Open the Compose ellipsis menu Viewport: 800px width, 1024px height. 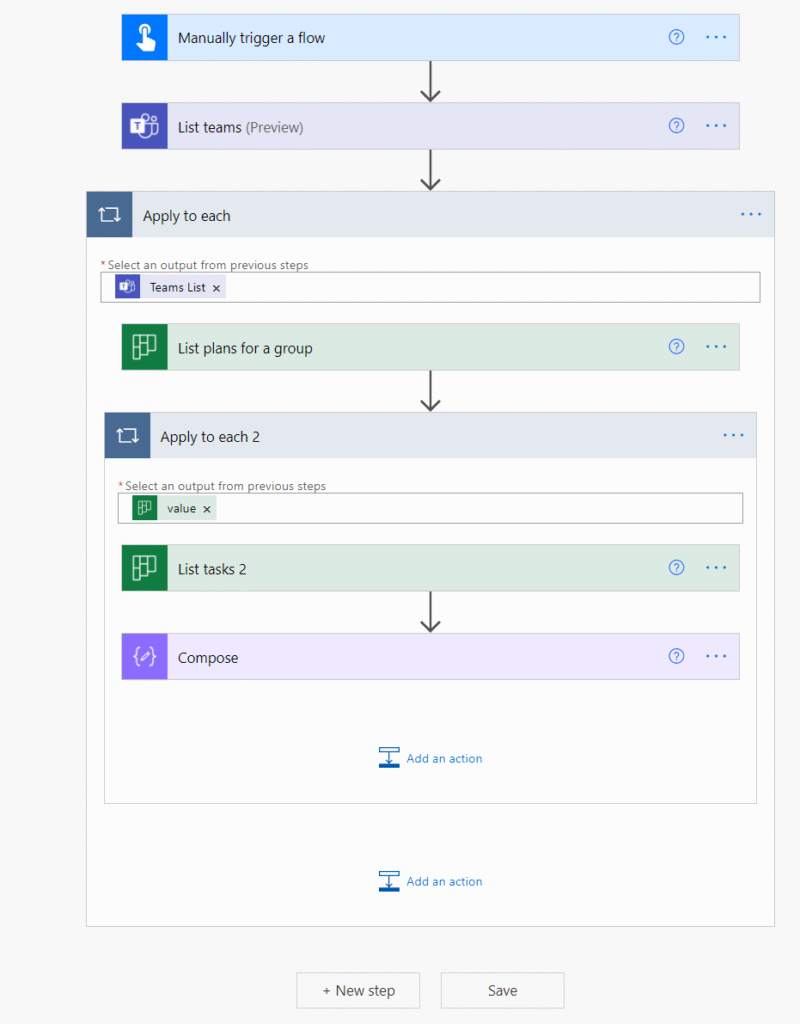(716, 656)
